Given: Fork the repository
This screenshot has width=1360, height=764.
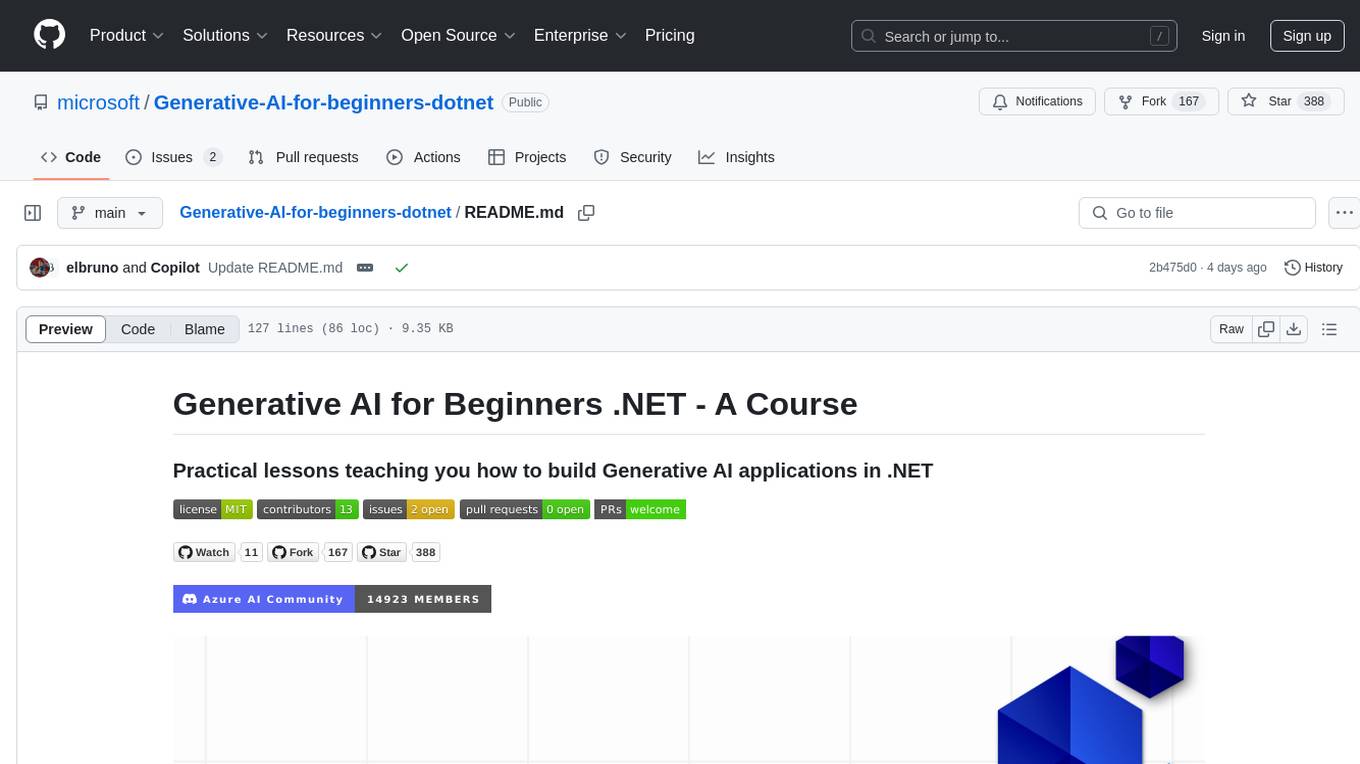Looking at the screenshot, I should pyautogui.click(x=1161, y=102).
